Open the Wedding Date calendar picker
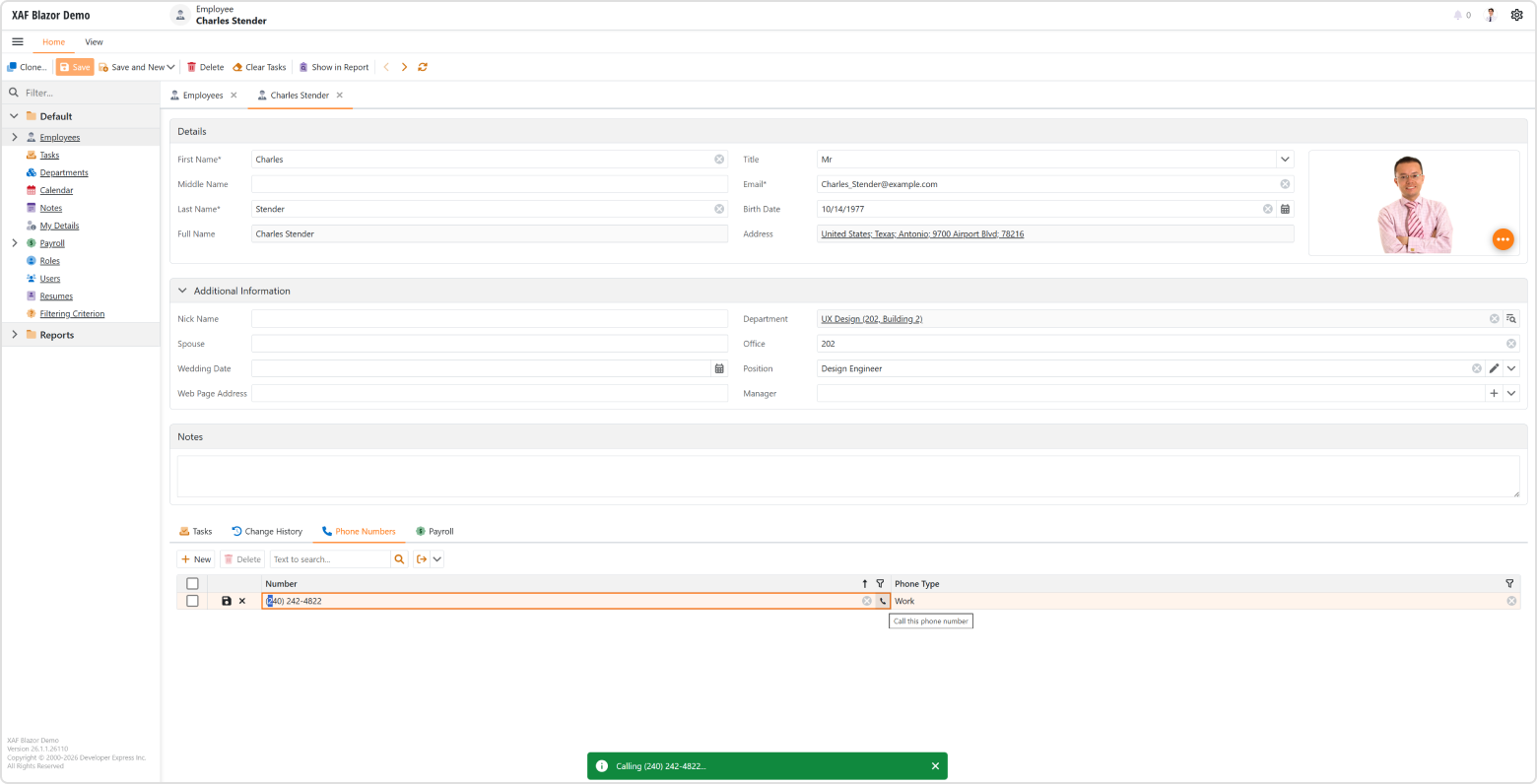The height and width of the screenshot is (784, 1537). [x=719, y=368]
